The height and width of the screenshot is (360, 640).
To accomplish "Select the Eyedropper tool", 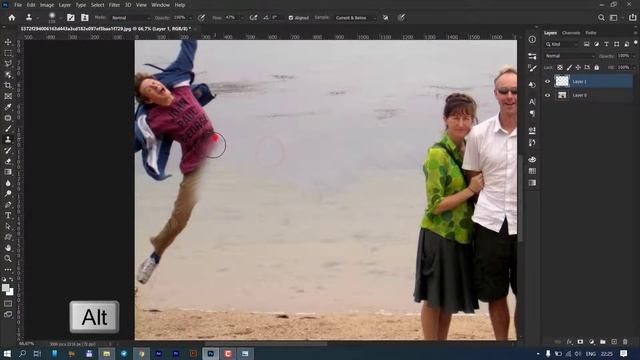I will (x=8, y=107).
